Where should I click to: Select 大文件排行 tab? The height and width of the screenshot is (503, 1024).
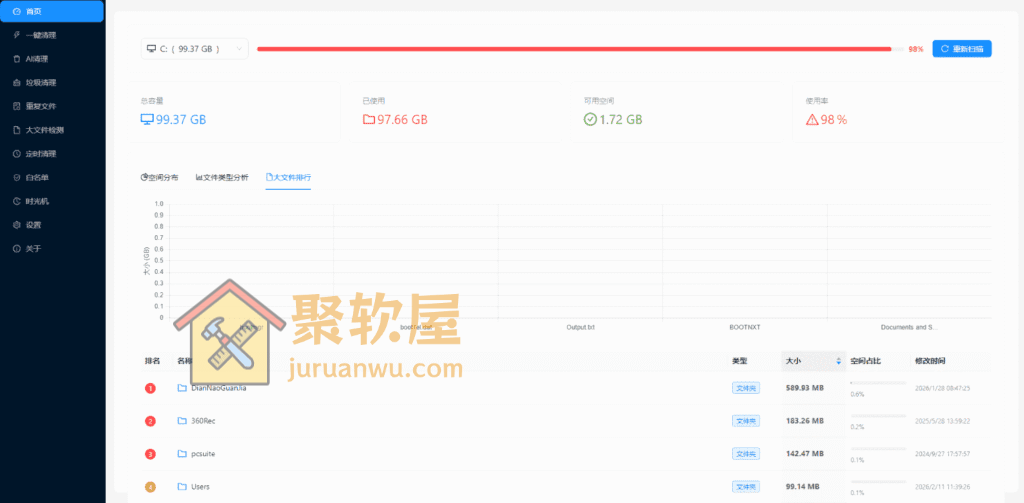coord(288,177)
